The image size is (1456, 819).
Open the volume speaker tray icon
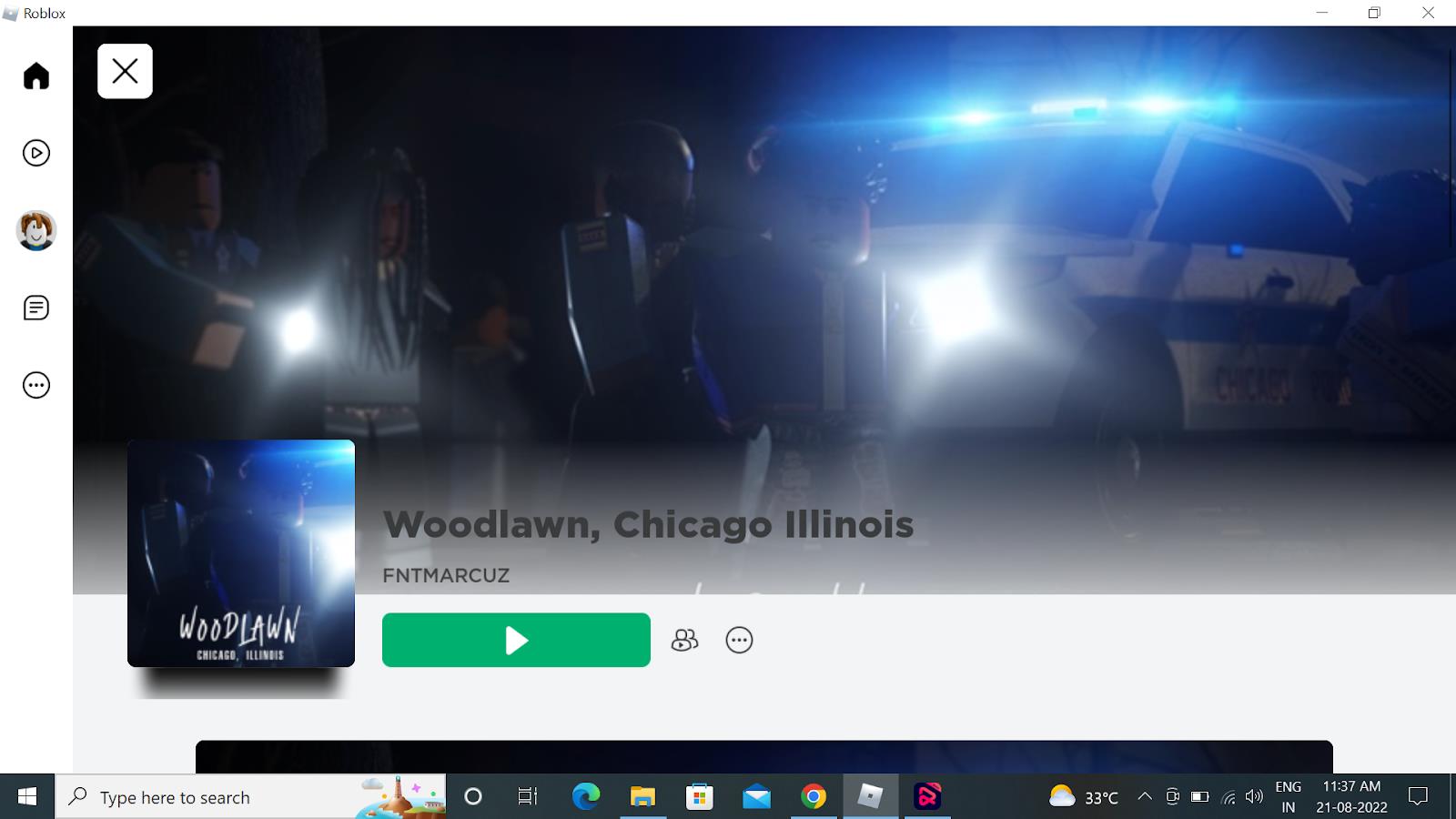(x=1254, y=797)
